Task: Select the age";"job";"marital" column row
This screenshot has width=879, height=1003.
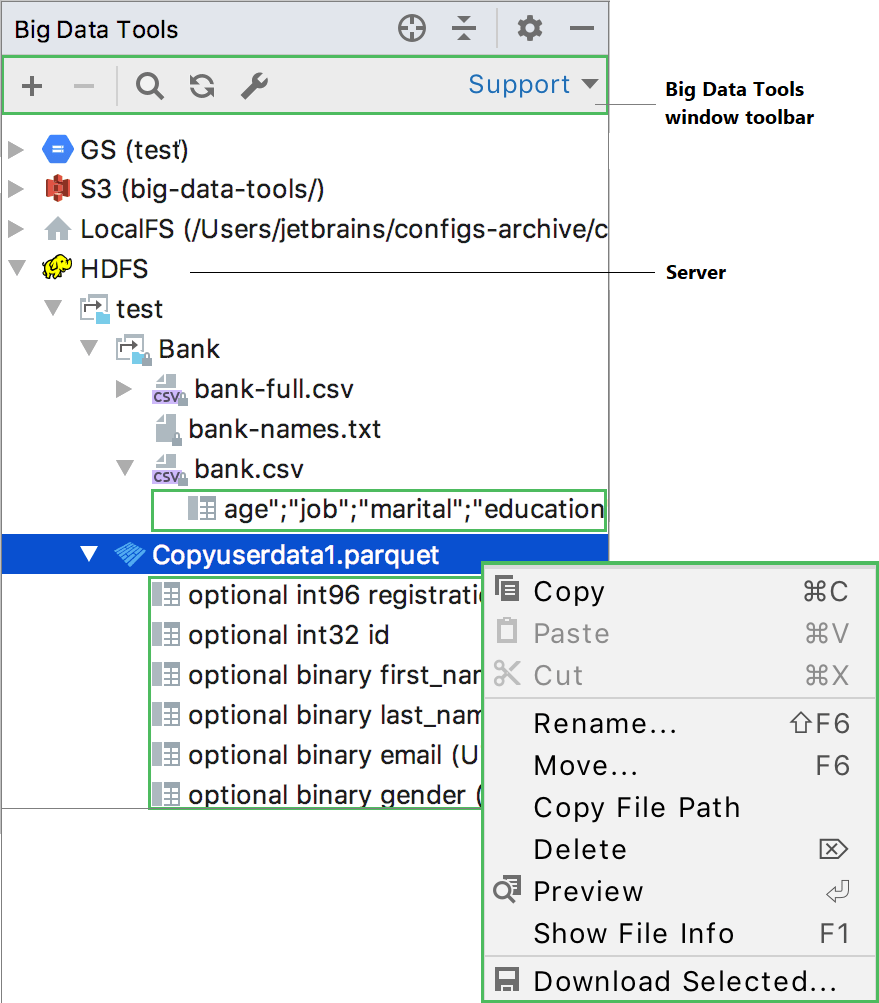Action: click(x=379, y=510)
